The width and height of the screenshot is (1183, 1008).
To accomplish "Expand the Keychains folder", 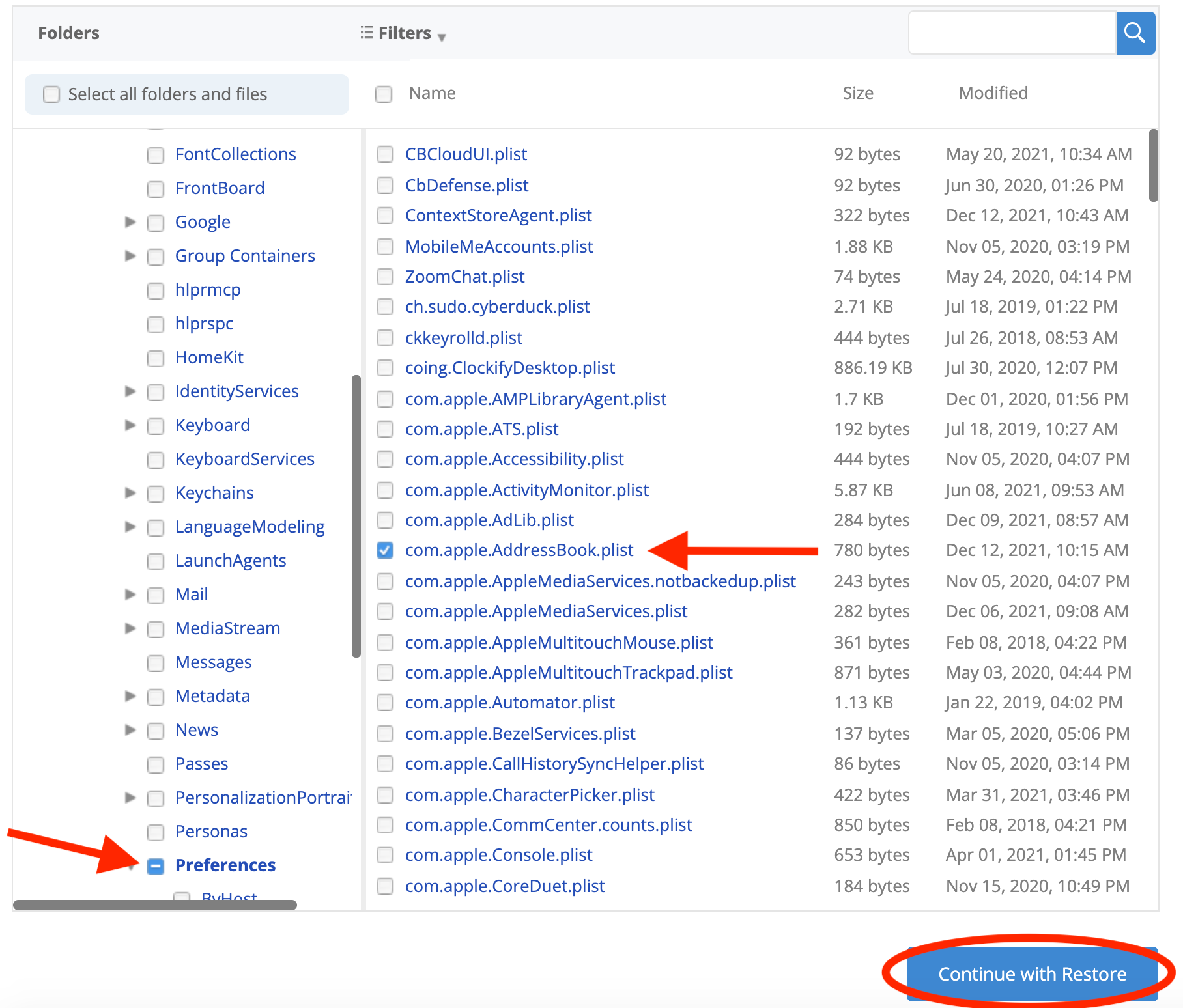I will click(130, 493).
